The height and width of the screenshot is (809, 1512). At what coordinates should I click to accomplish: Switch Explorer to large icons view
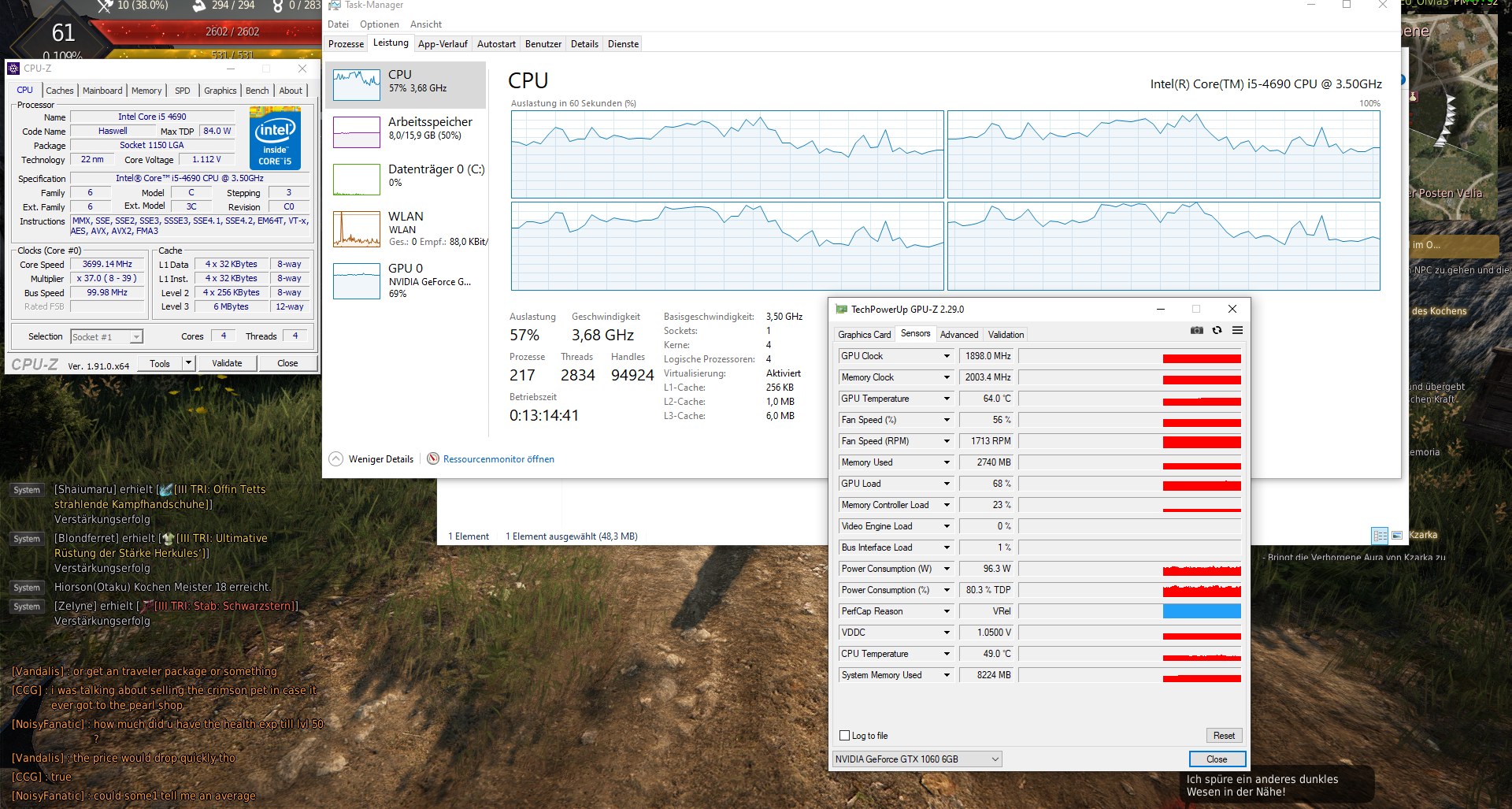(x=1397, y=536)
